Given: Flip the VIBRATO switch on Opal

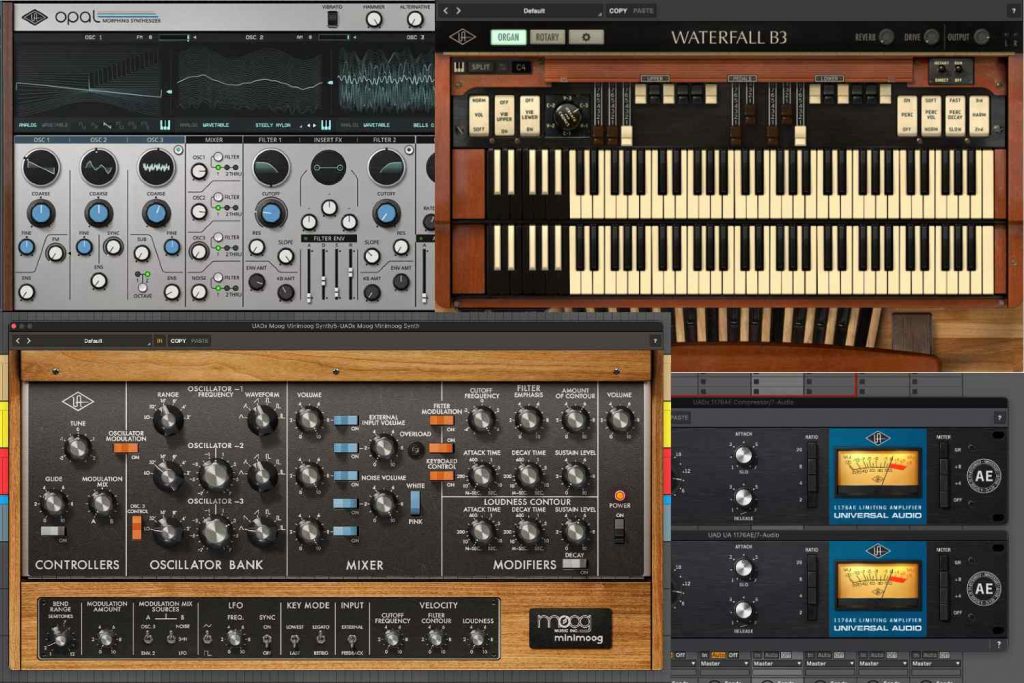Looking at the screenshot, I should (332, 18).
